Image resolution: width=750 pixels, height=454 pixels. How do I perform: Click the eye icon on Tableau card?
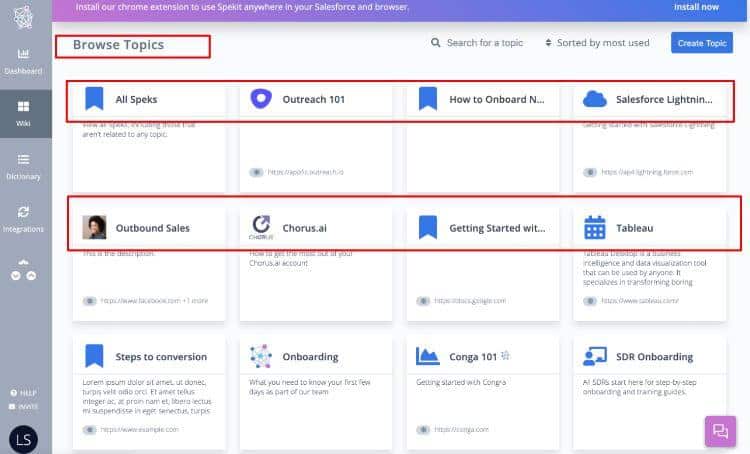pos(590,300)
